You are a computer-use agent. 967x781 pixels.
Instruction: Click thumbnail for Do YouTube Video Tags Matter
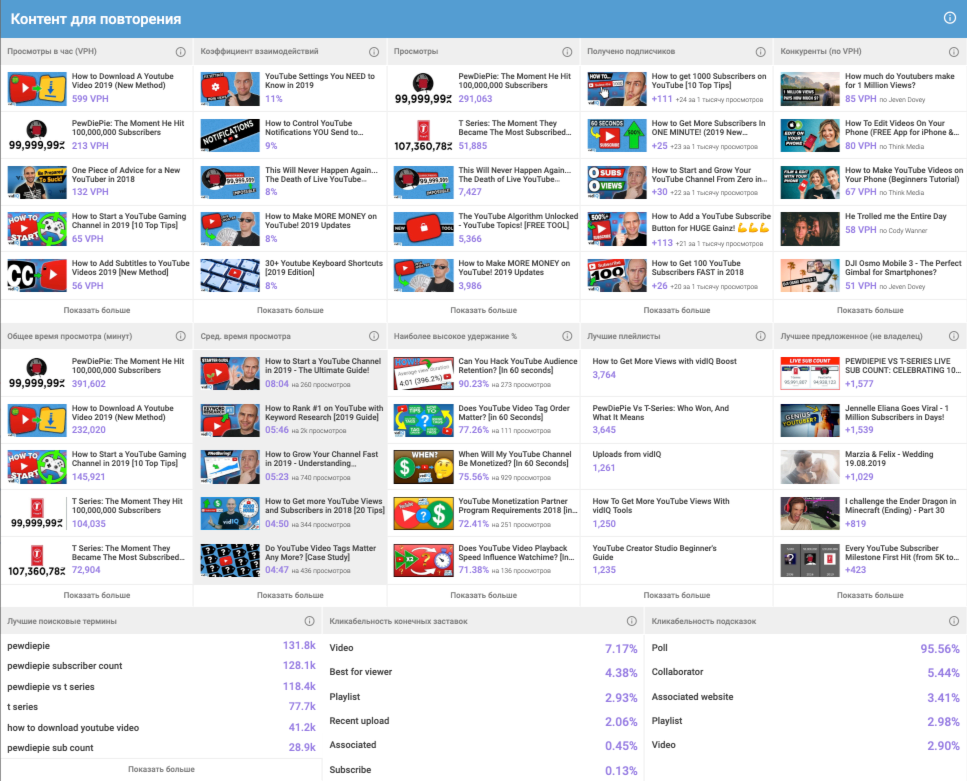(230, 560)
